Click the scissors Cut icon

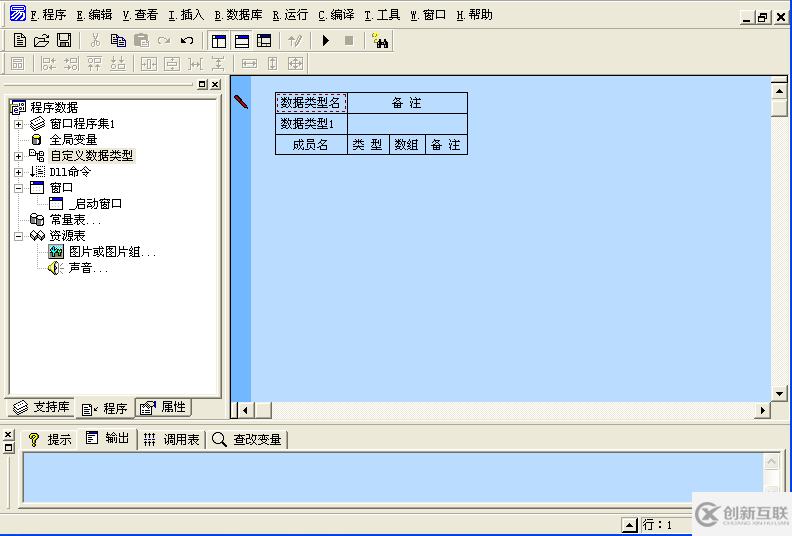point(95,40)
